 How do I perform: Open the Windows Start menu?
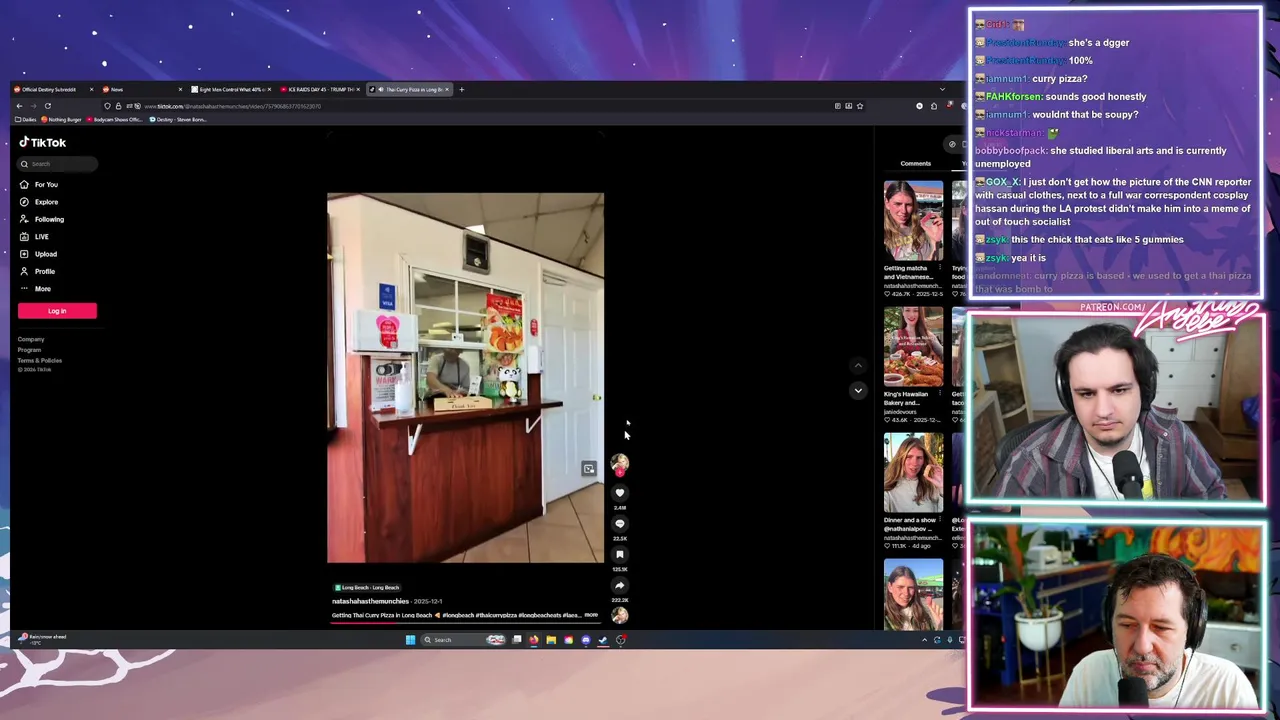click(410, 640)
